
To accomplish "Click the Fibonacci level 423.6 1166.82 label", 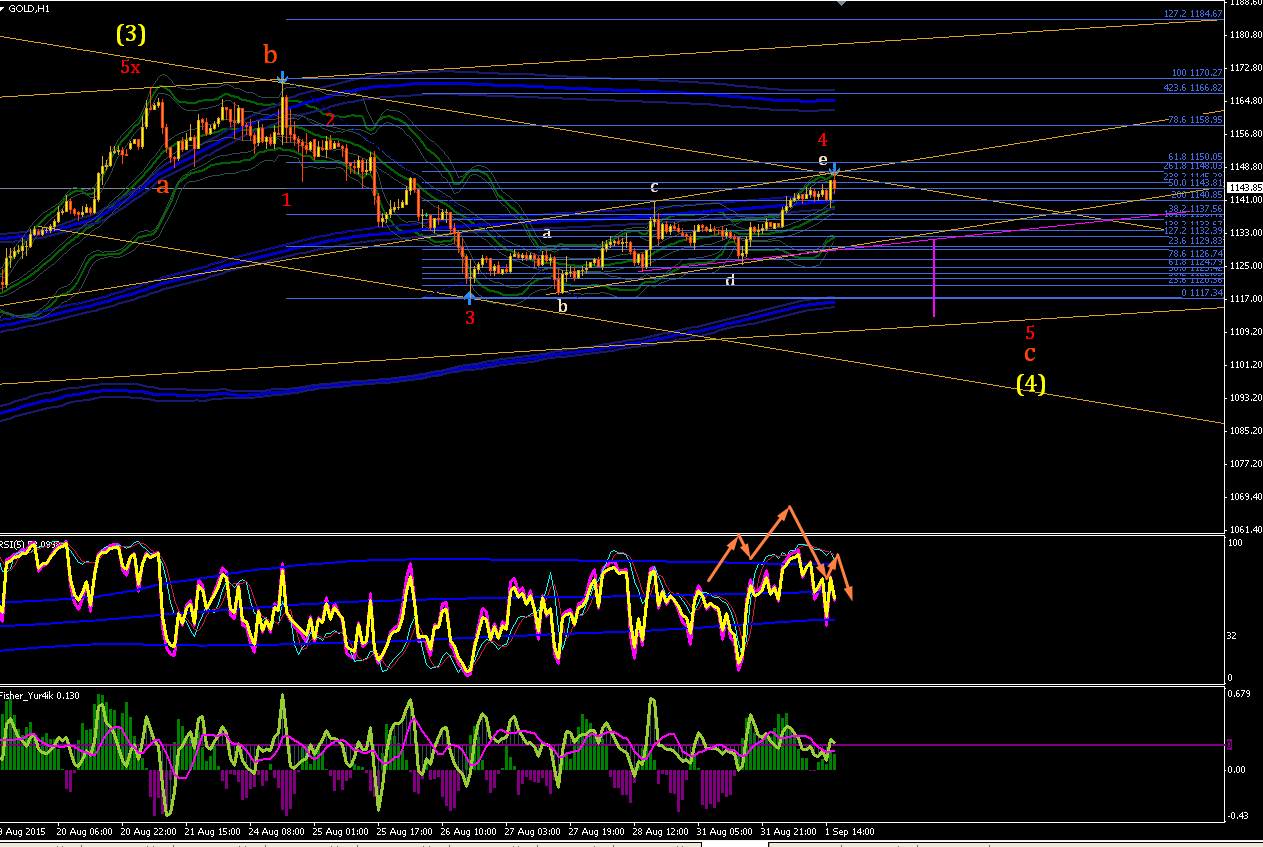I will tap(1193, 88).
